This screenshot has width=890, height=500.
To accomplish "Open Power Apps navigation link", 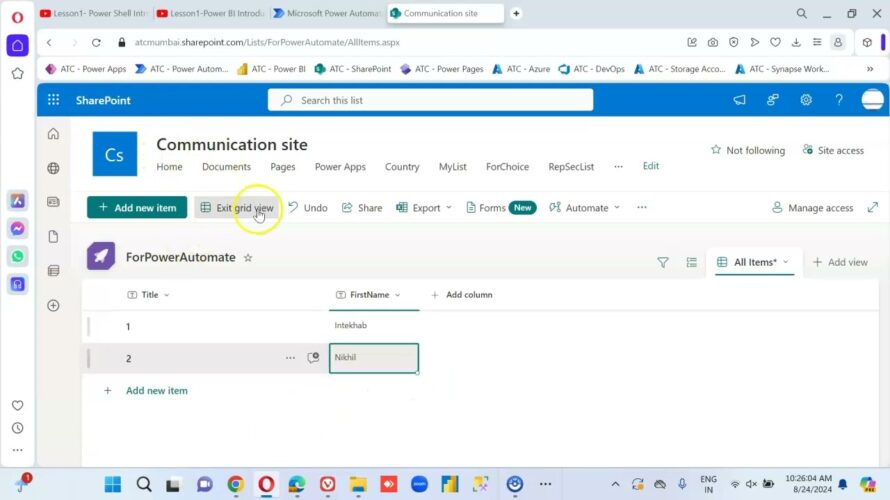I will 340,167.
